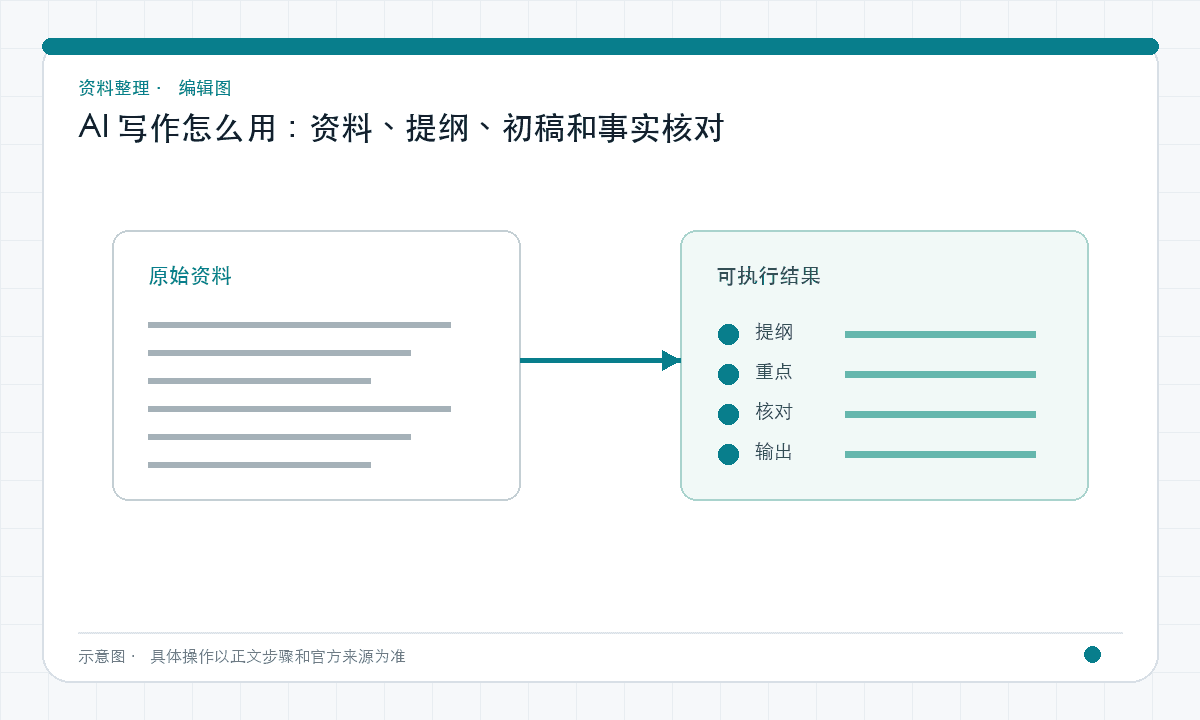This screenshot has height=720, width=1200.
Task: Click the '提纲' label
Action: tap(774, 332)
